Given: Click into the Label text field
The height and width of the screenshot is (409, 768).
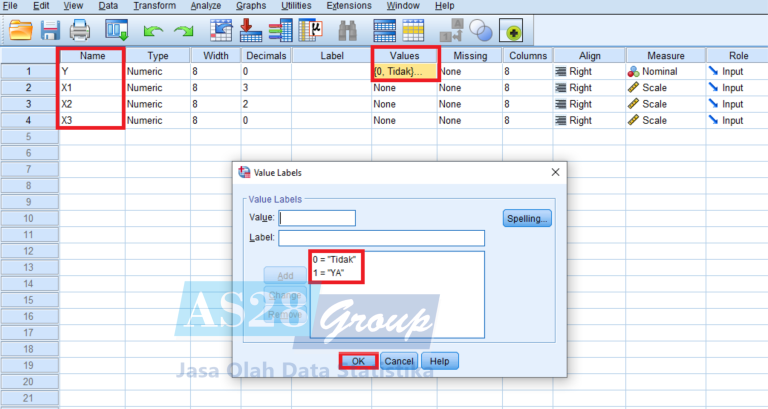Looking at the screenshot, I should (381, 238).
